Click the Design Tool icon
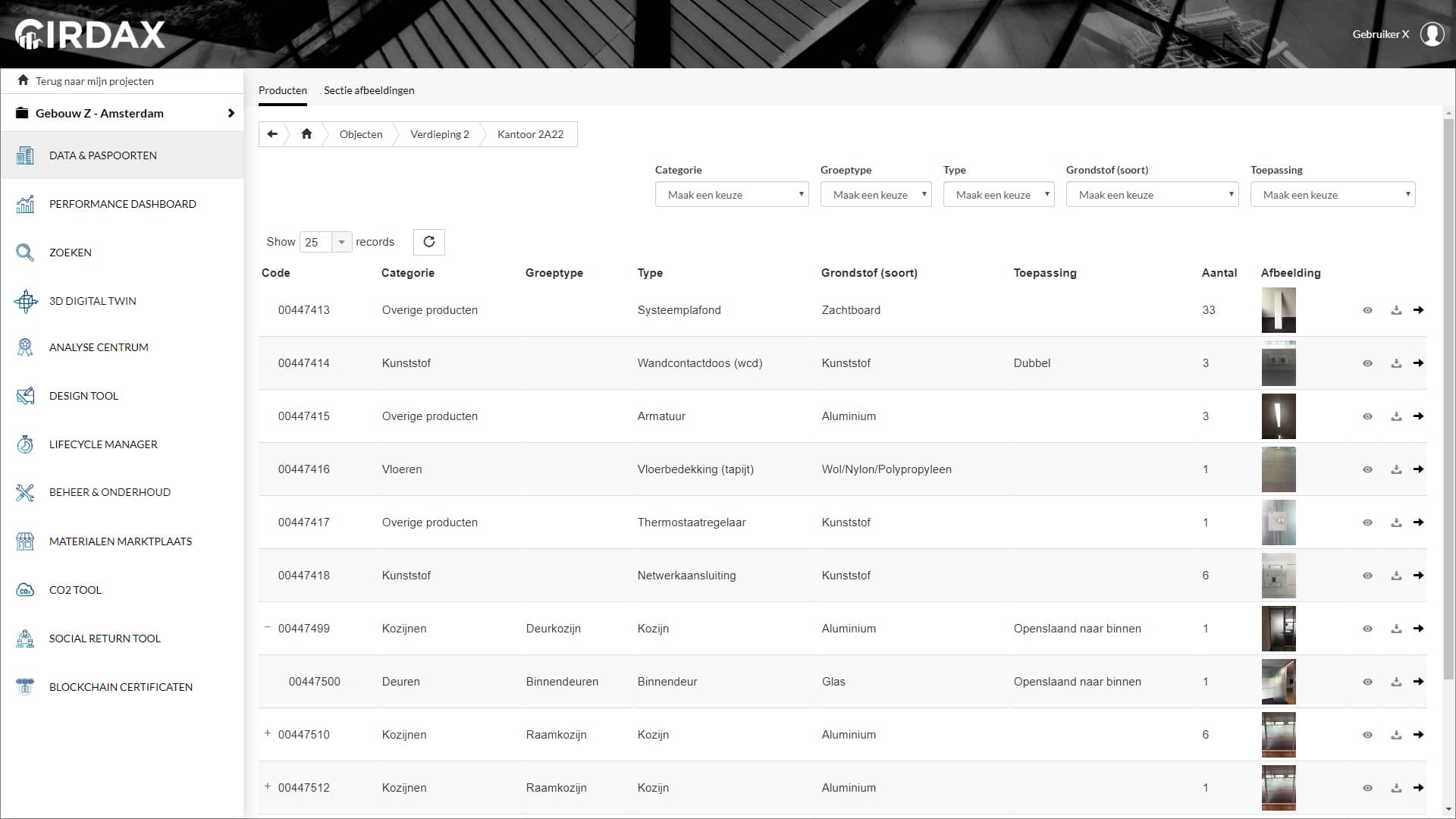The width and height of the screenshot is (1456, 819). pos(25,396)
